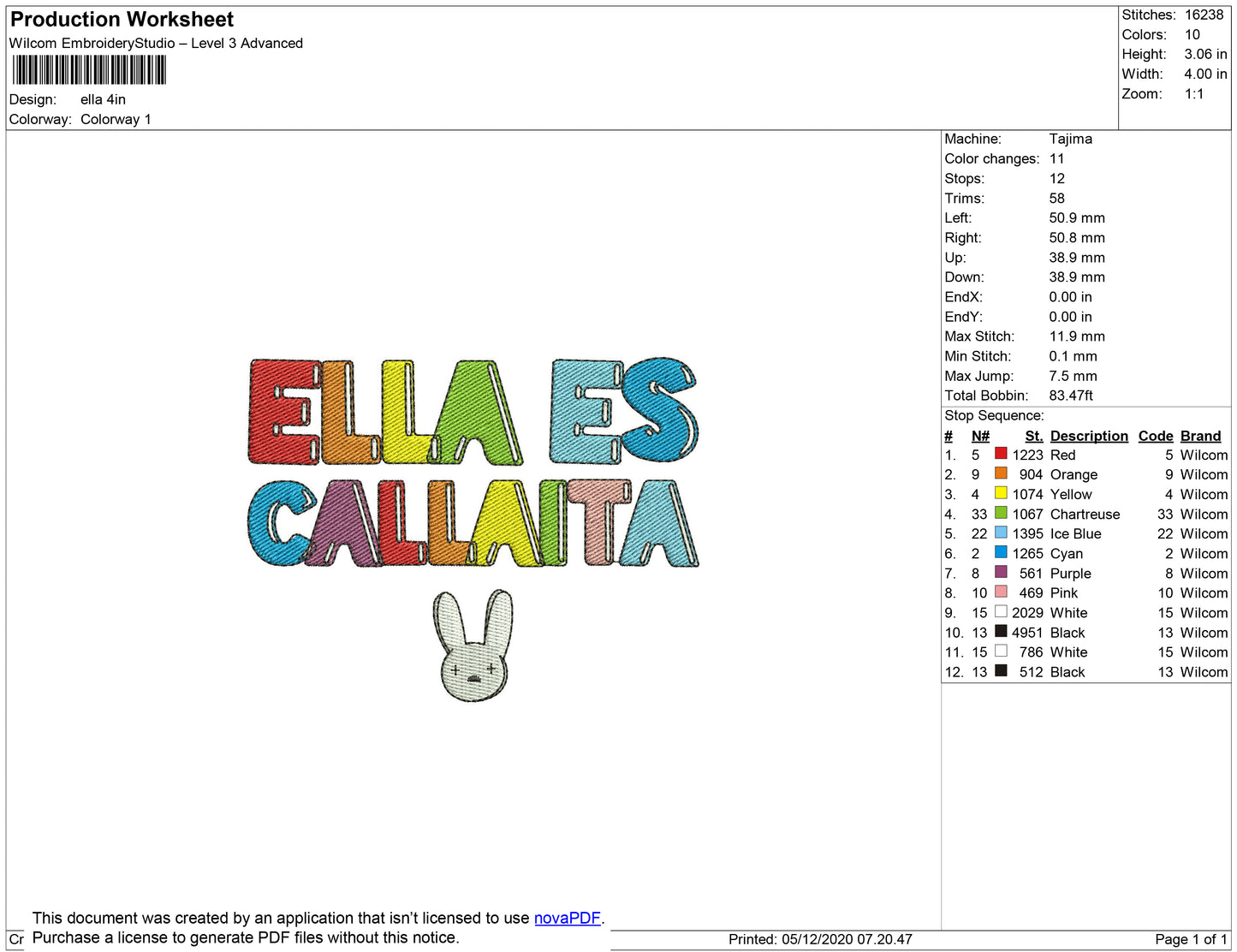
Task: Select the Code column header
Action: tap(1155, 436)
